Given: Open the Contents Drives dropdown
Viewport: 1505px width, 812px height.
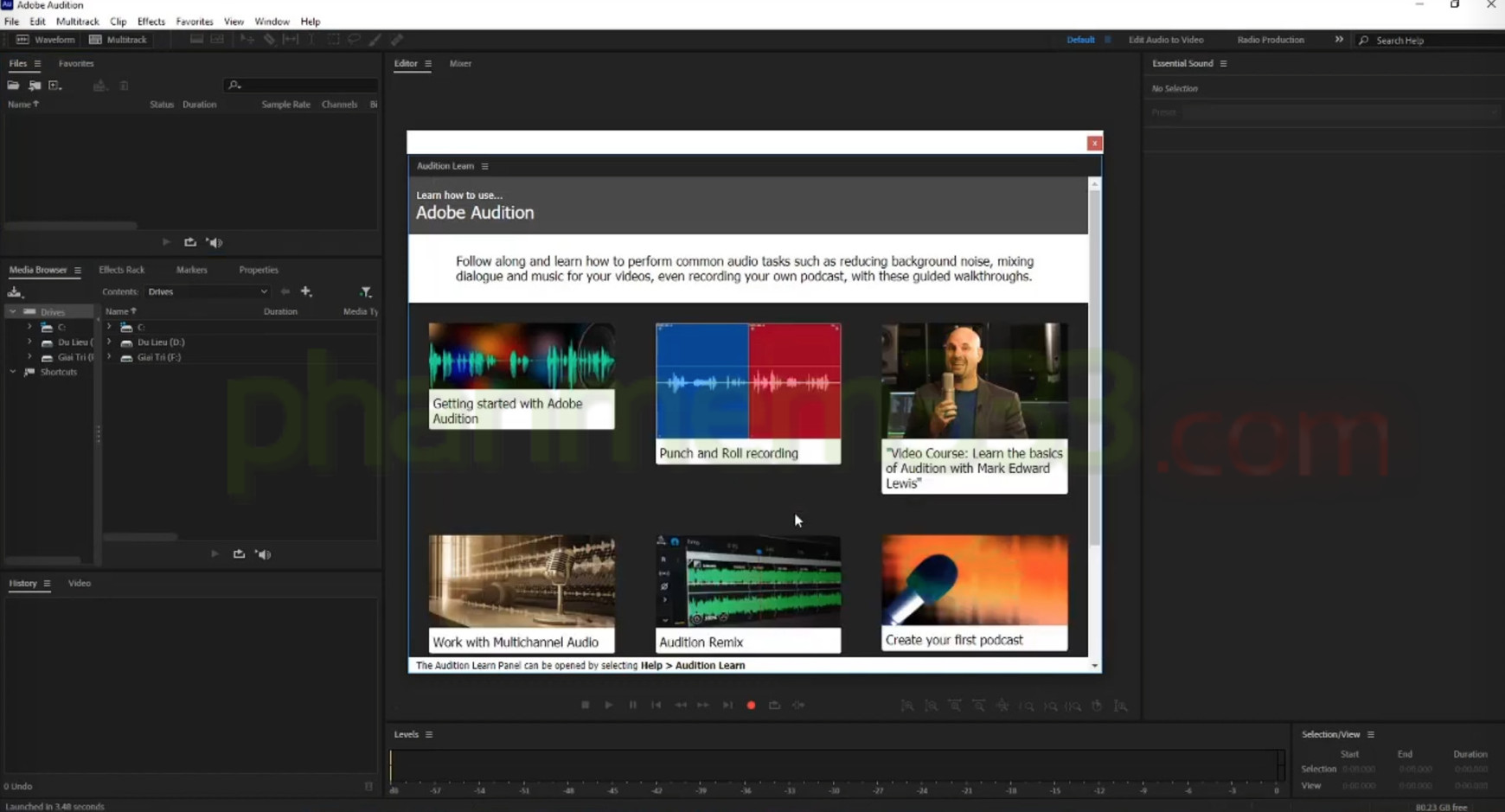Looking at the screenshot, I should pyautogui.click(x=208, y=292).
